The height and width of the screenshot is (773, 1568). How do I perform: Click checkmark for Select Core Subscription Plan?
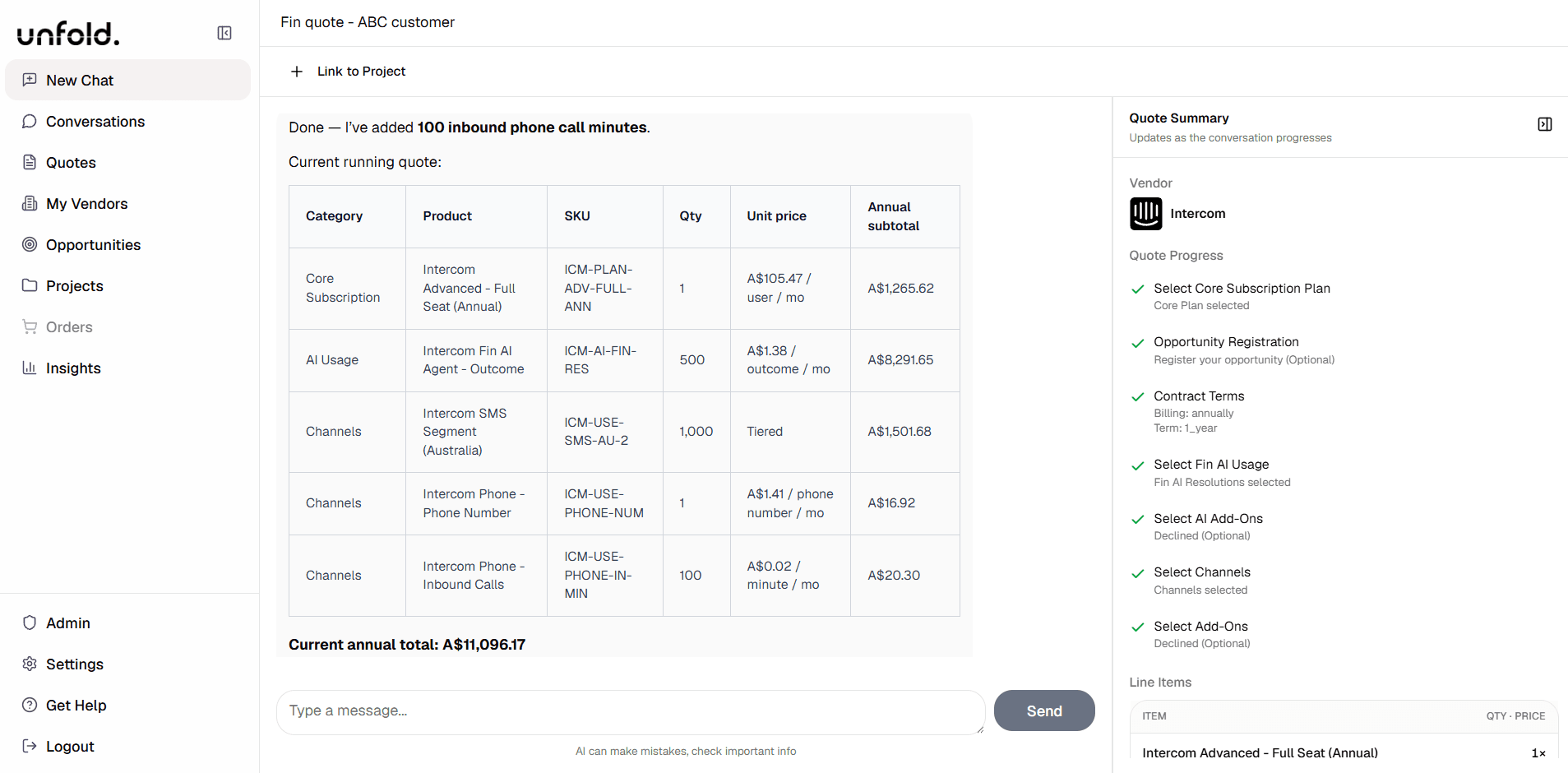pos(1138,289)
